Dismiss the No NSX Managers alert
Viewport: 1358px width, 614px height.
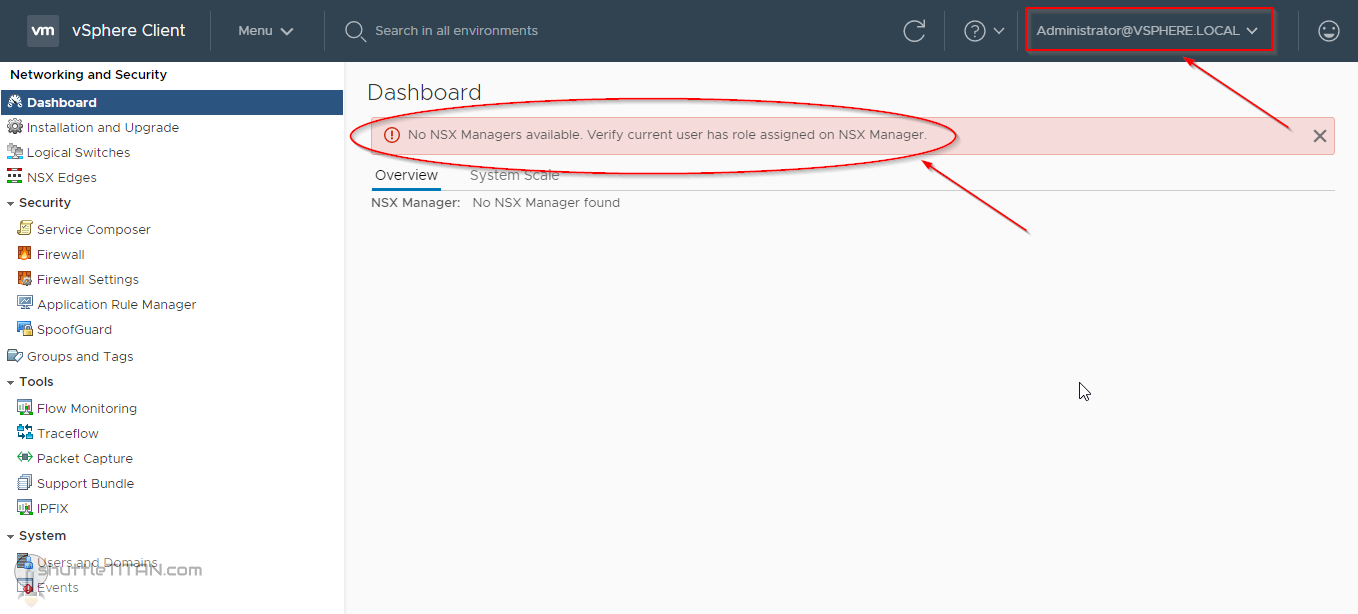(1320, 136)
